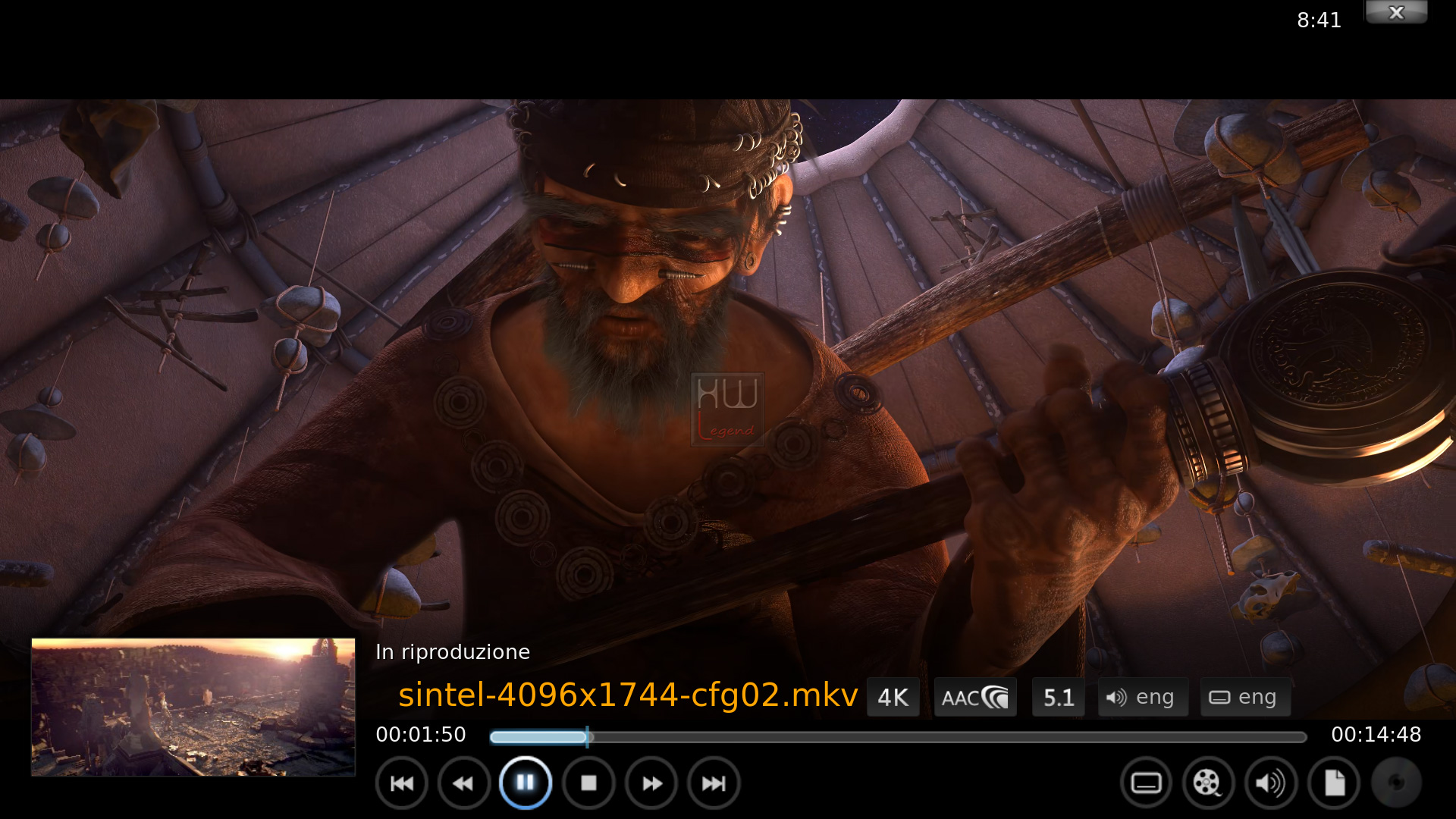Fast forward the video
The height and width of the screenshot is (819, 1456).
click(x=651, y=783)
